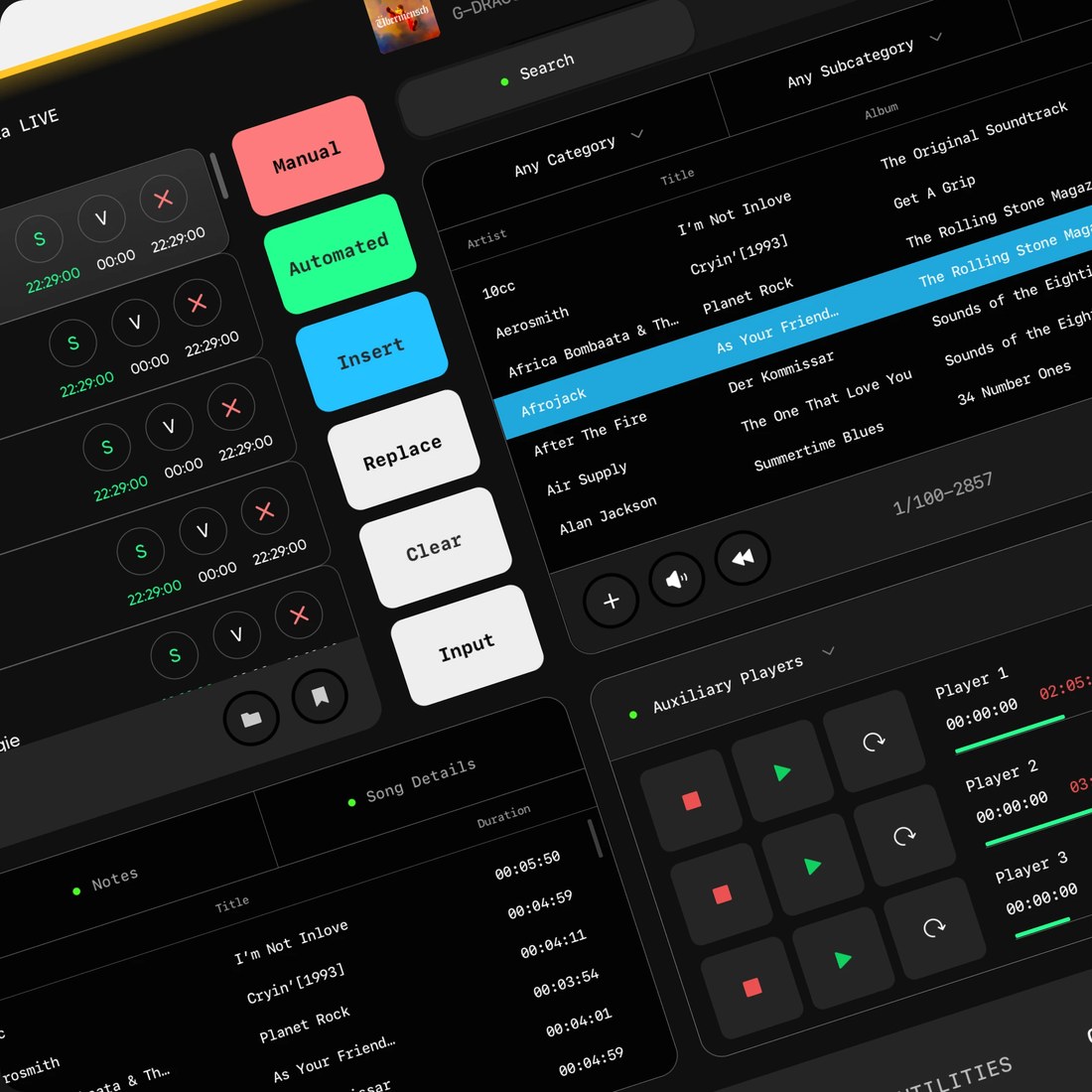Sort by the Album column header

[881, 110]
